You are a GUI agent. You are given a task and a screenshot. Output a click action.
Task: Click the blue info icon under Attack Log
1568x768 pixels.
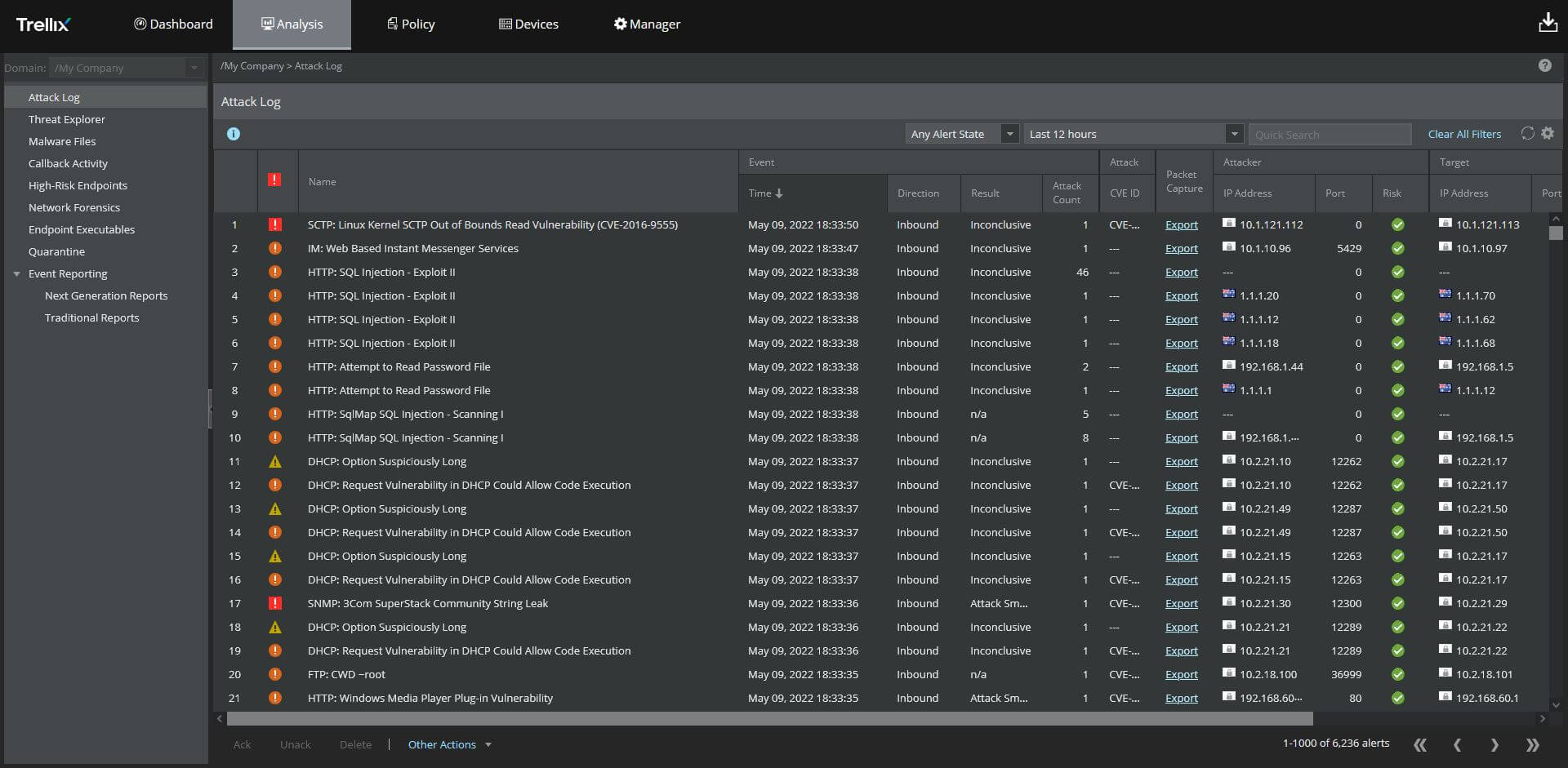point(234,134)
